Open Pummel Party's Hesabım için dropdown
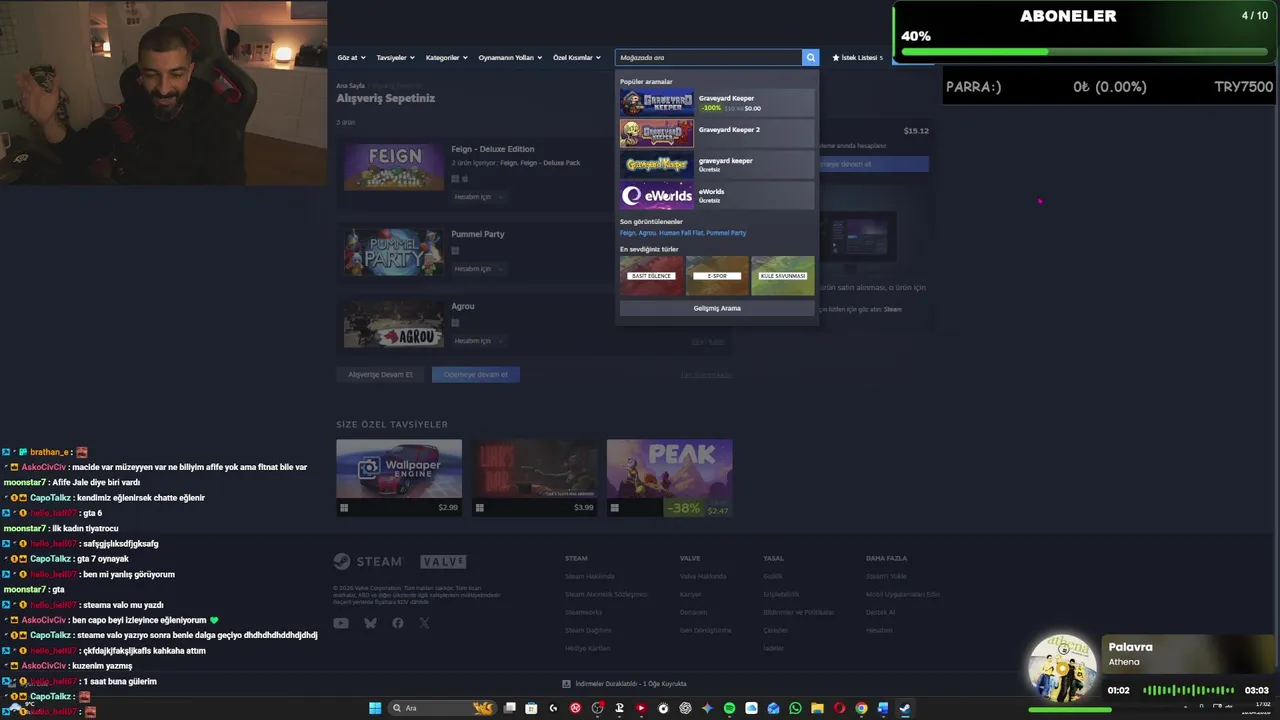Image resolution: width=1280 pixels, height=720 pixels. point(478,269)
